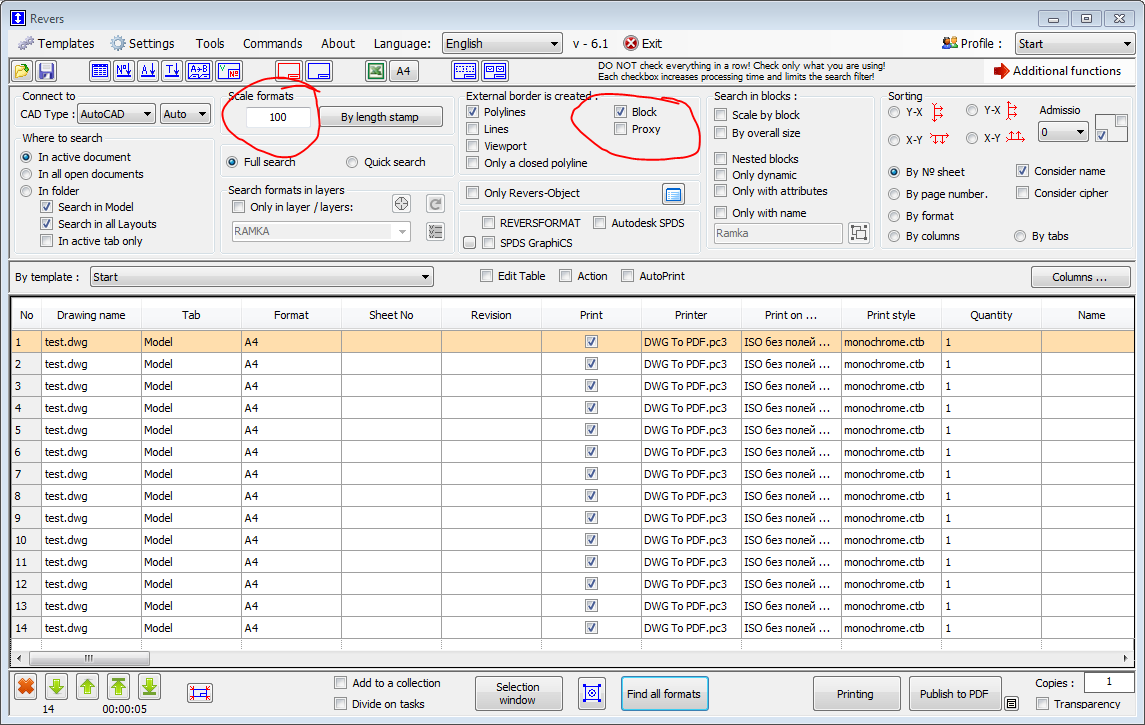Image resolution: width=1145 pixels, height=725 pixels.
Task: Click the Scale formats input field
Action: (x=278, y=117)
